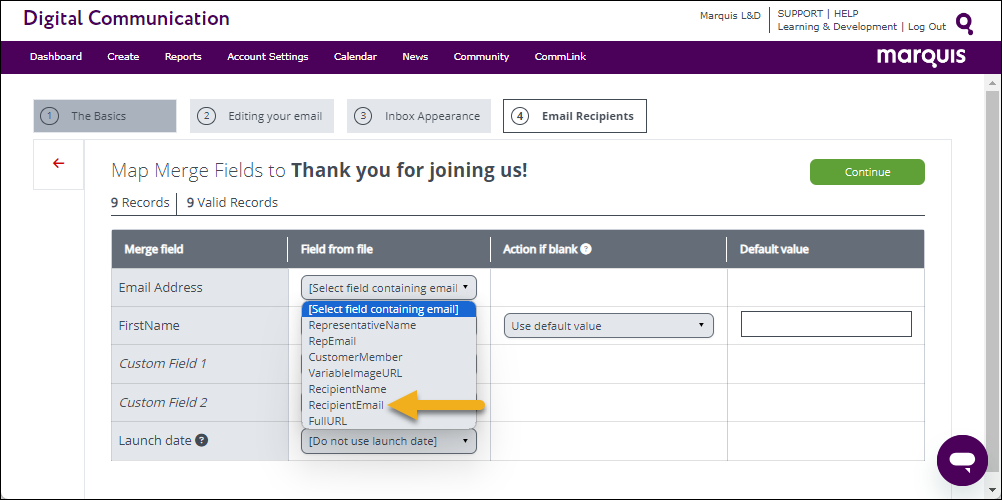Pick FullURL from the field list

328,421
